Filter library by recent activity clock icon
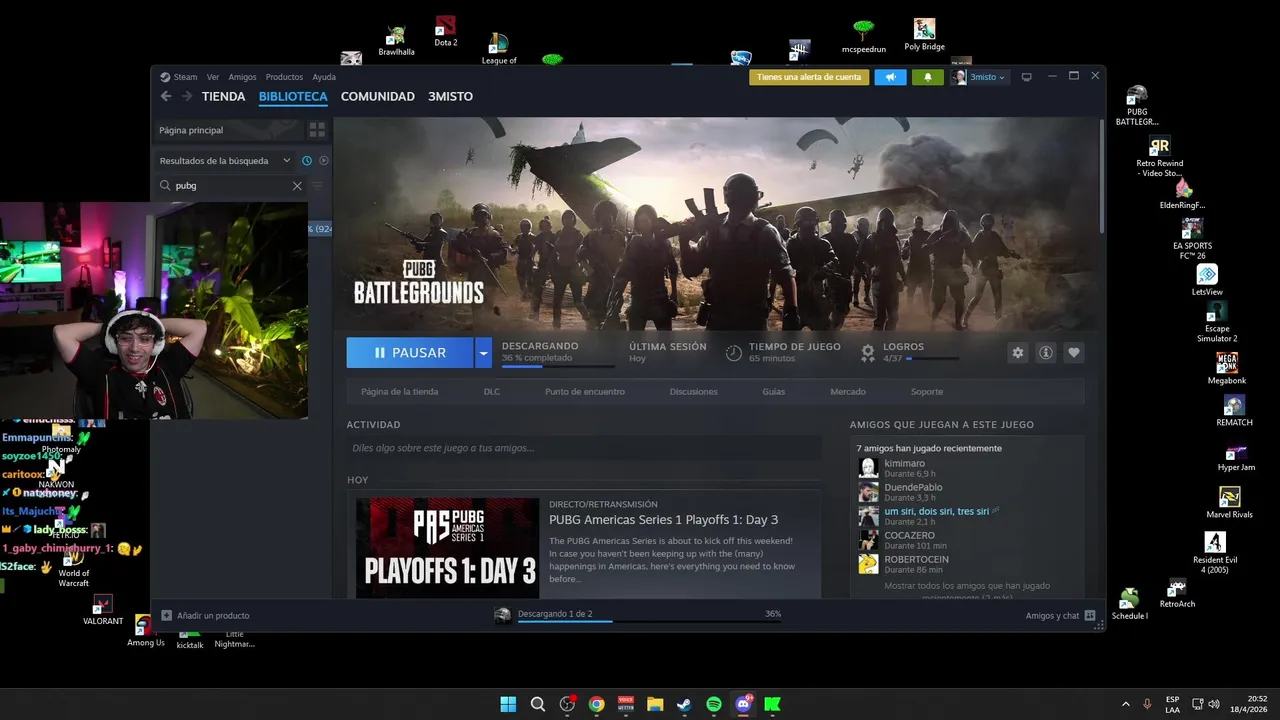The image size is (1280, 720). (307, 161)
